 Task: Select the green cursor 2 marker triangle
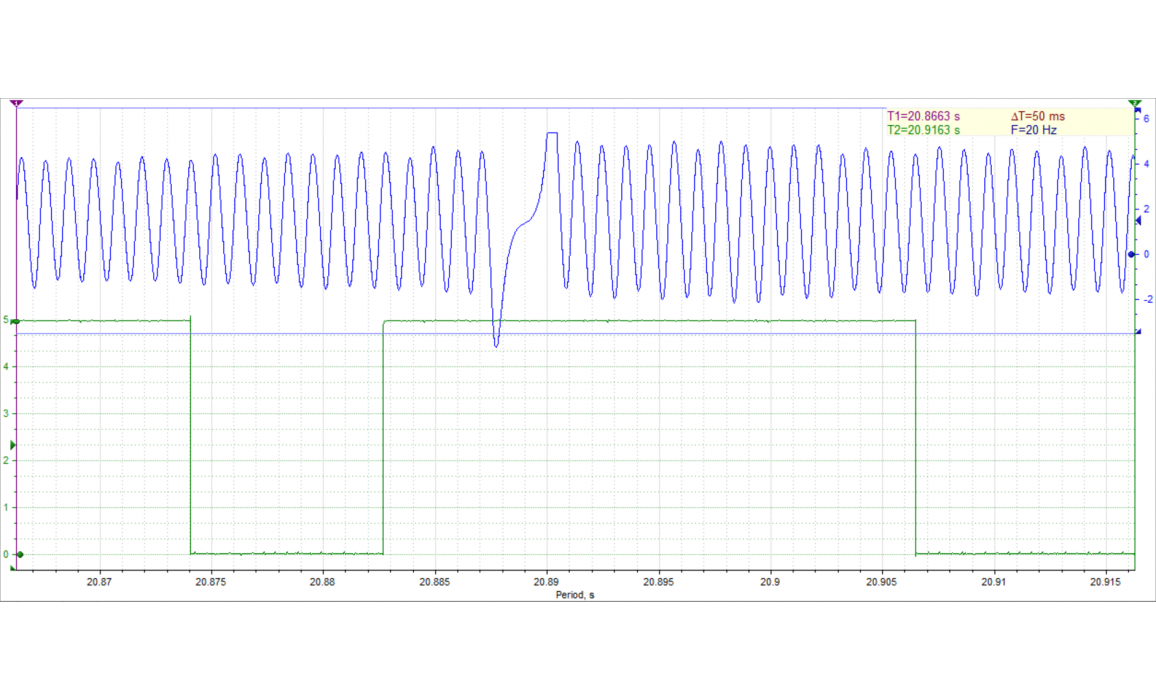click(x=1135, y=103)
